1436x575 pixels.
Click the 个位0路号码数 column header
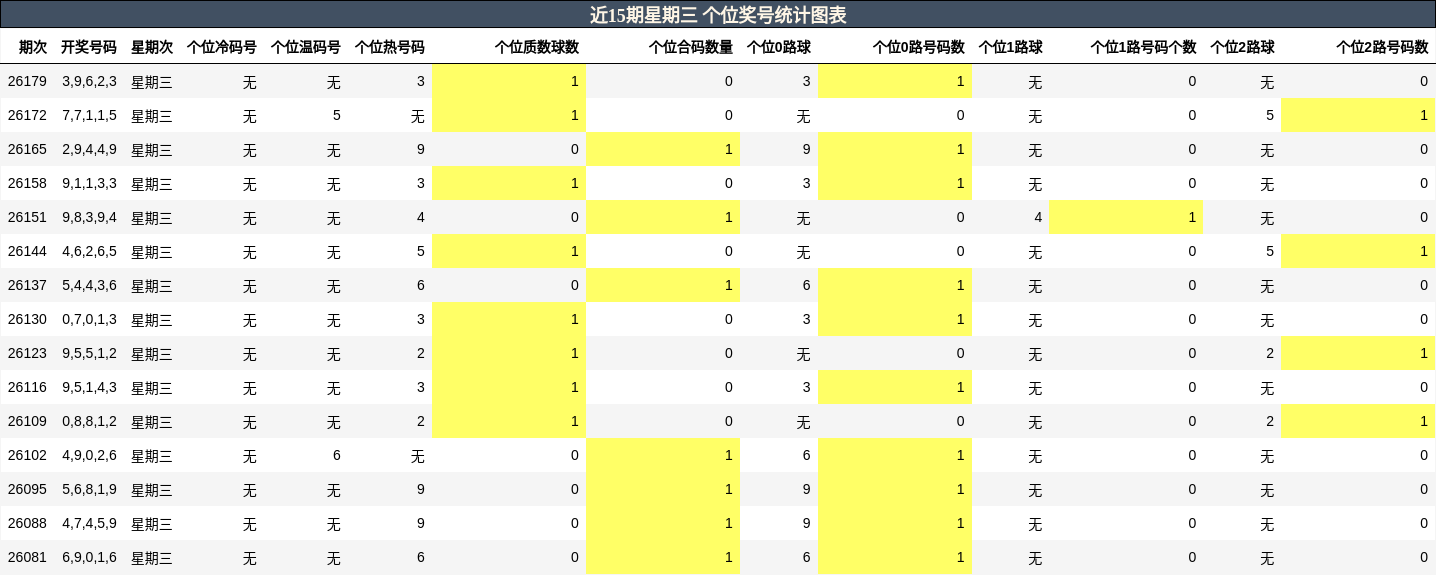(x=919, y=47)
